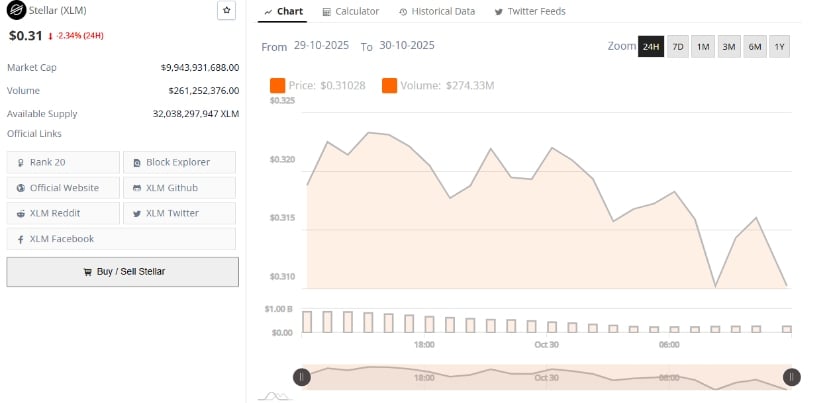
Task: Click the left range navigator handle
Action: tap(301, 377)
